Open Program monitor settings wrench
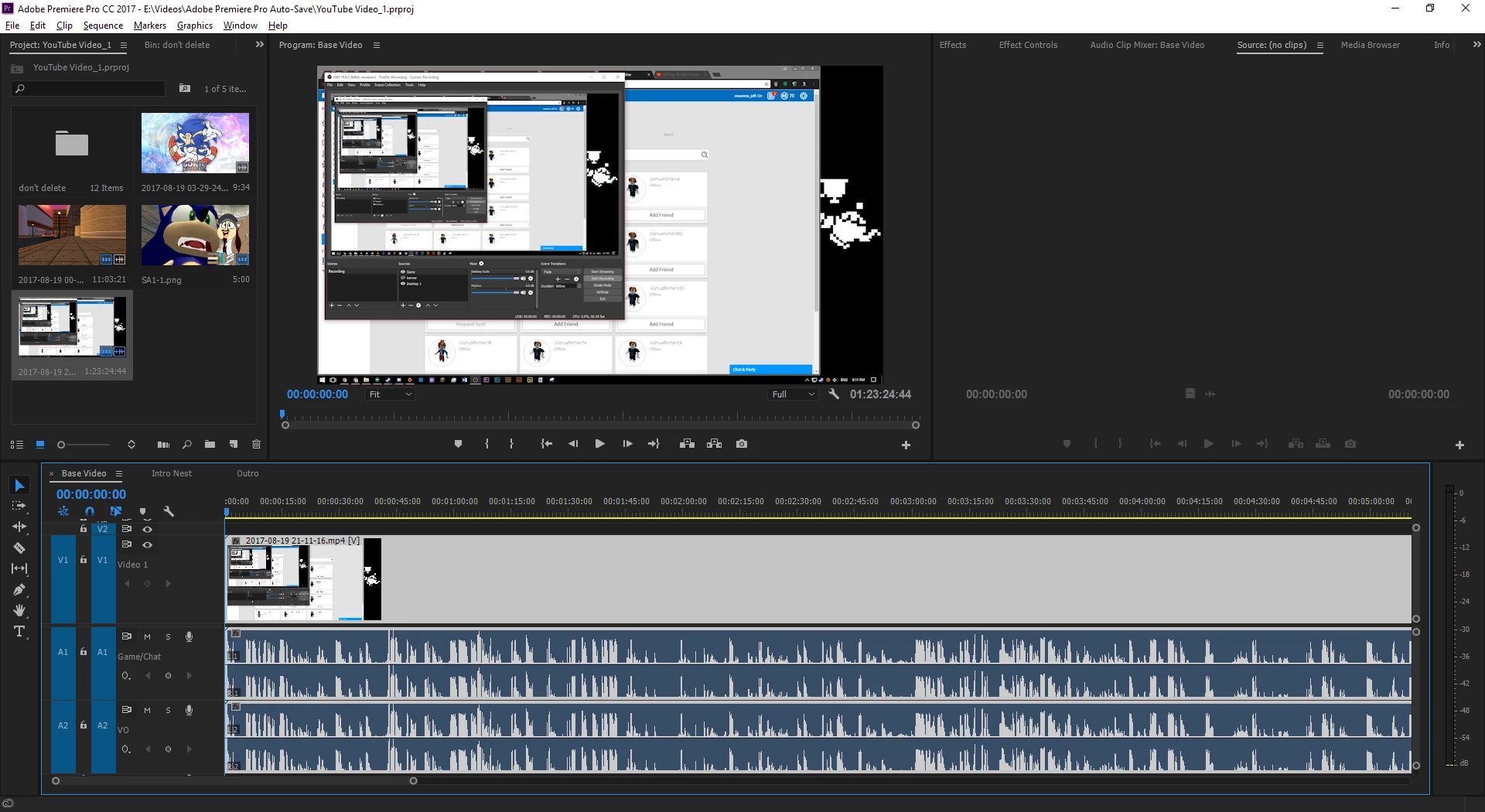Screen dimensions: 1485x812 coord(834,394)
